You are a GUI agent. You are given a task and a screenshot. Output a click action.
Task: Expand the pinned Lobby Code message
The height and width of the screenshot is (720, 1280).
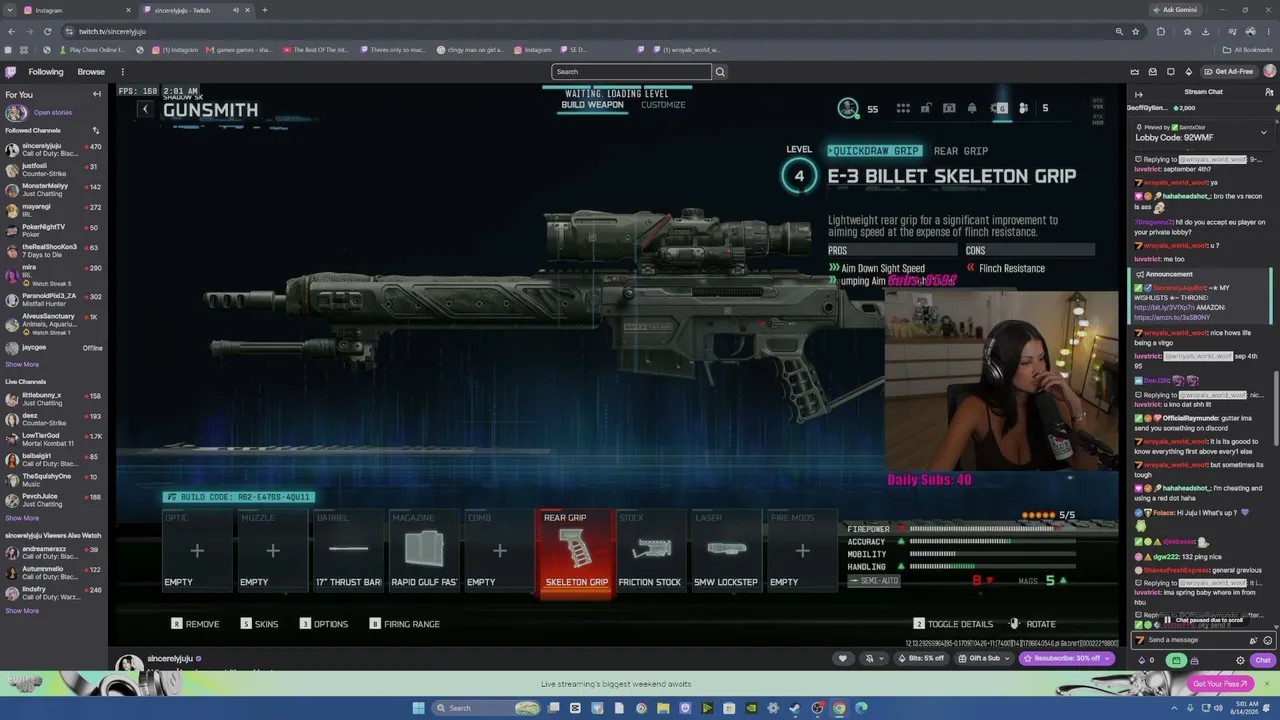pos(1263,132)
